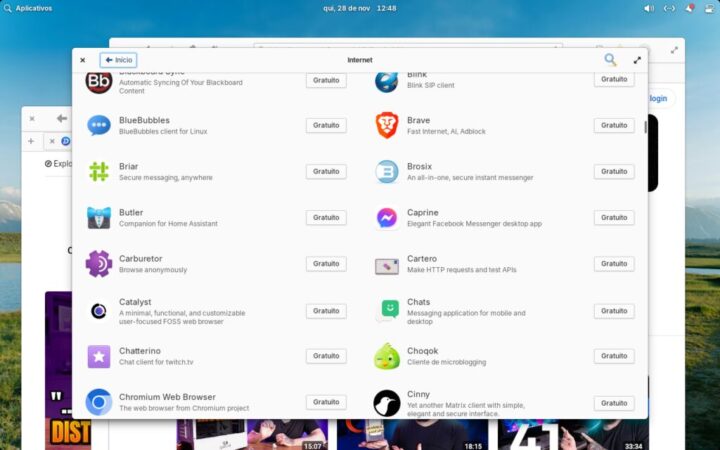Viewport: 720px width, 450px height.
Task: Open the session power indicator in panel
Action: pyautogui.click(x=710, y=8)
